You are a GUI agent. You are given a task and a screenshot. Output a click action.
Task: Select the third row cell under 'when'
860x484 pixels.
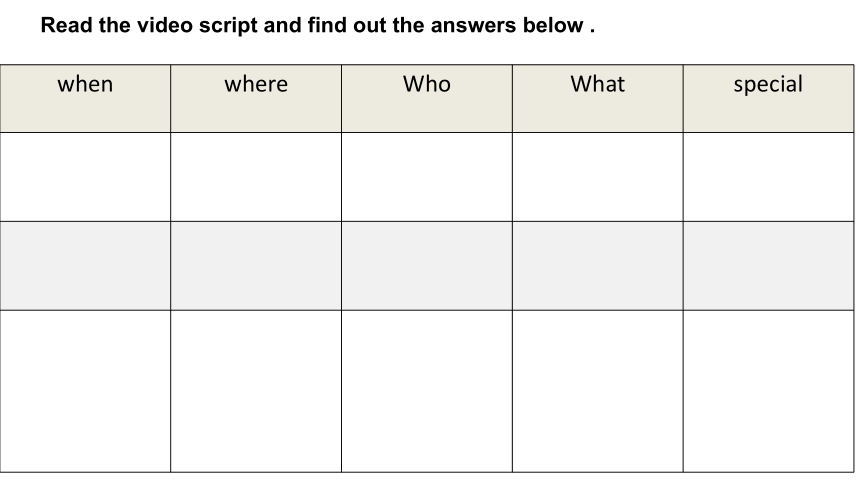(85, 391)
